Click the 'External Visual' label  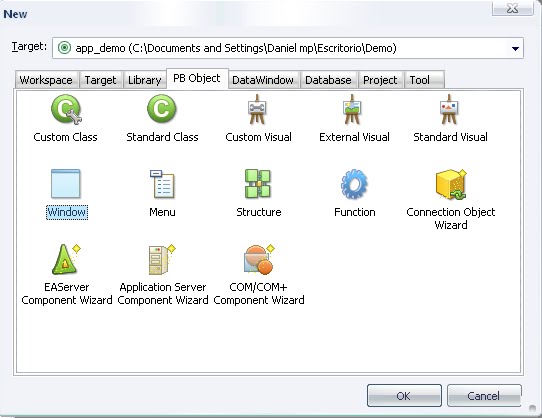354,137
